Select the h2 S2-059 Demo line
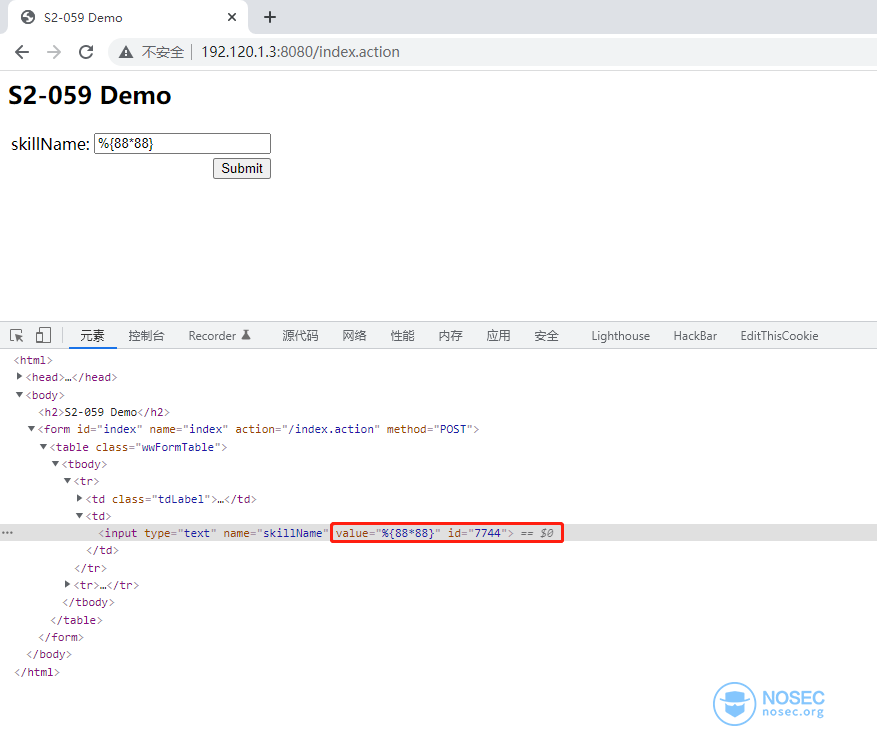This screenshot has height=750, width=877. (104, 412)
